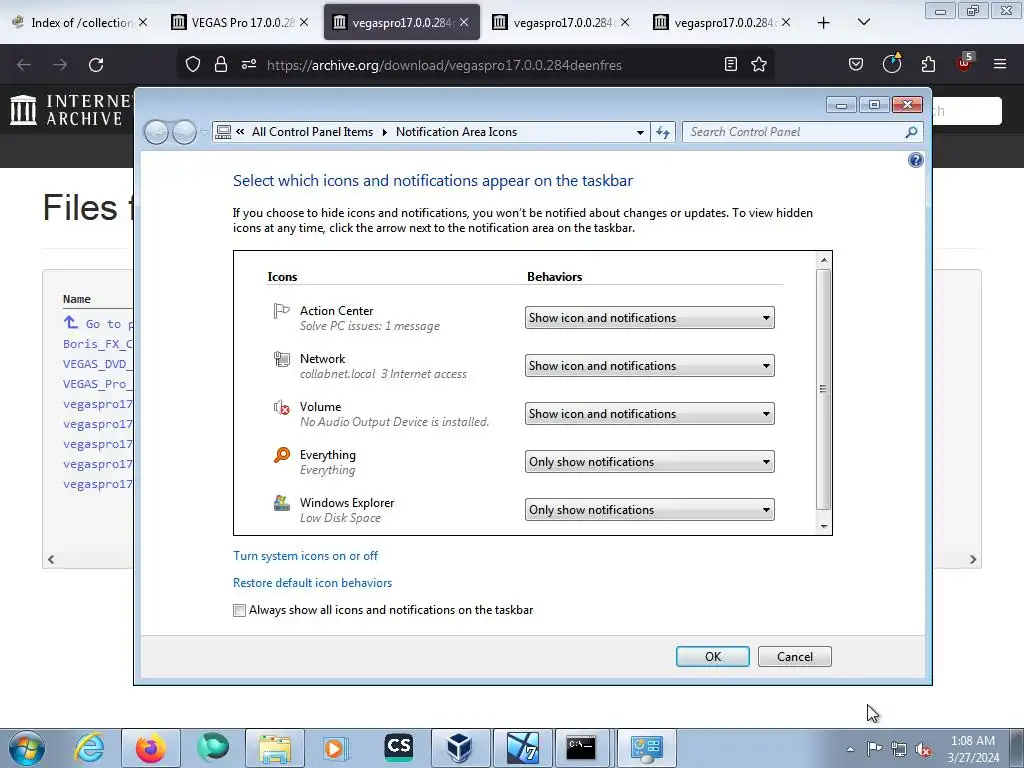The image size is (1024, 768).
Task: Open Firefox hamburger application menu
Action: click(x=999, y=64)
